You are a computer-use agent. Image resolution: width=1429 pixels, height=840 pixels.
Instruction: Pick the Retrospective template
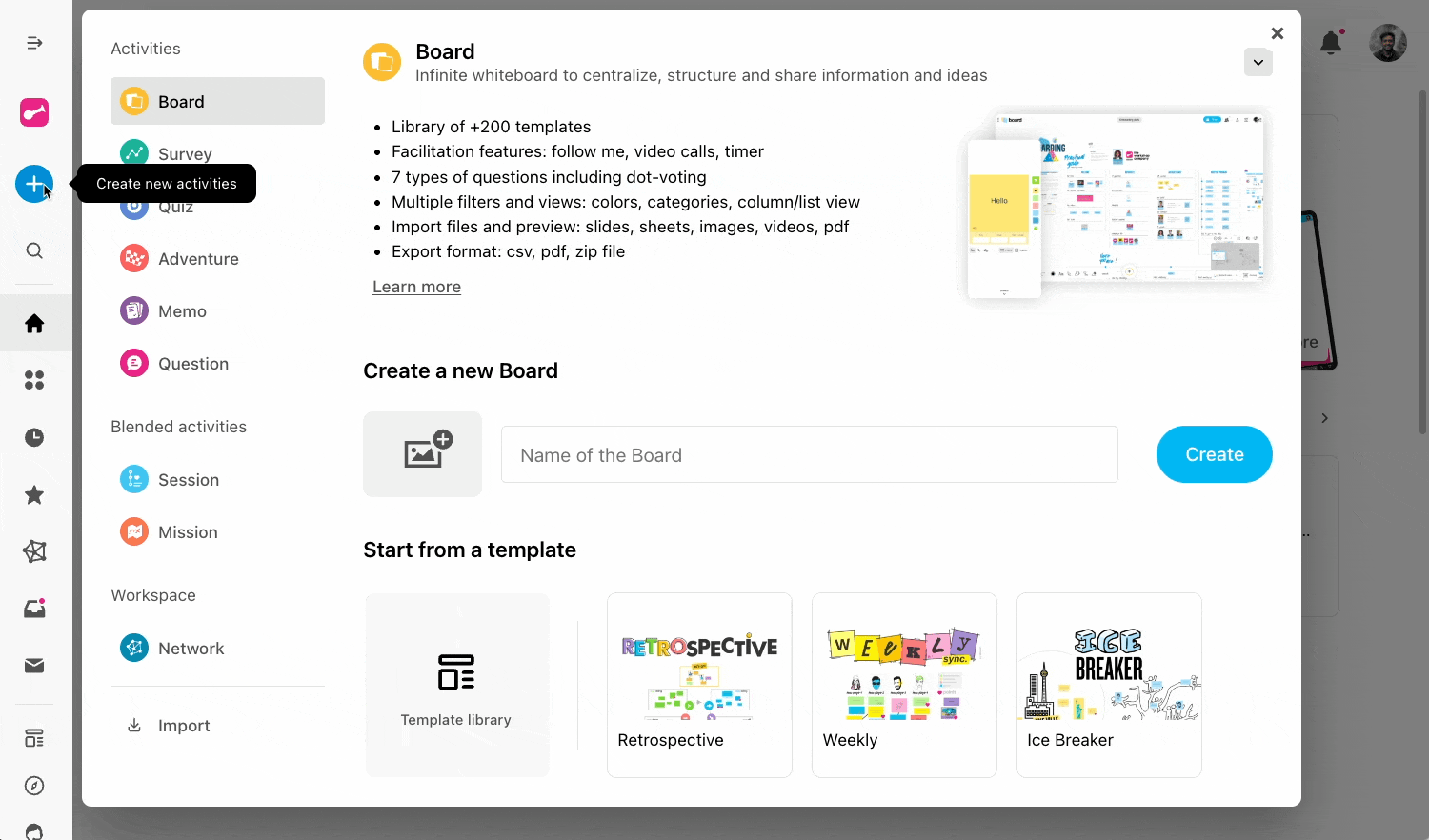(699, 685)
